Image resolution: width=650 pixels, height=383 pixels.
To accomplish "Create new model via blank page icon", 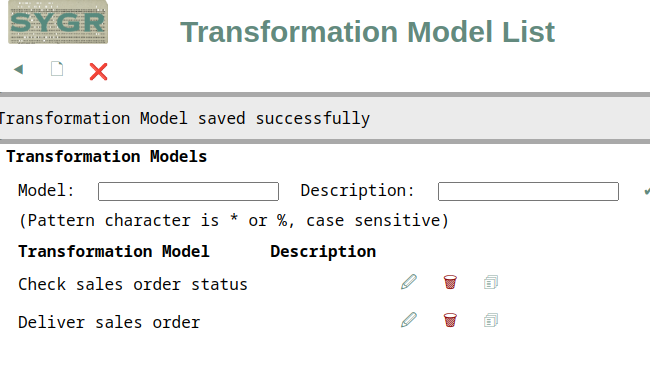I will (x=57, y=69).
